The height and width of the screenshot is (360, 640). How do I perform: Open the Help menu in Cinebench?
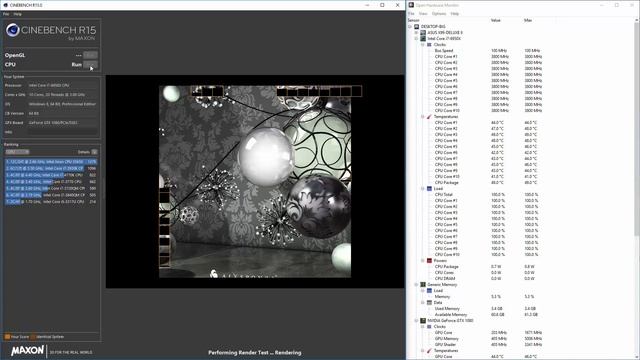pos(18,14)
